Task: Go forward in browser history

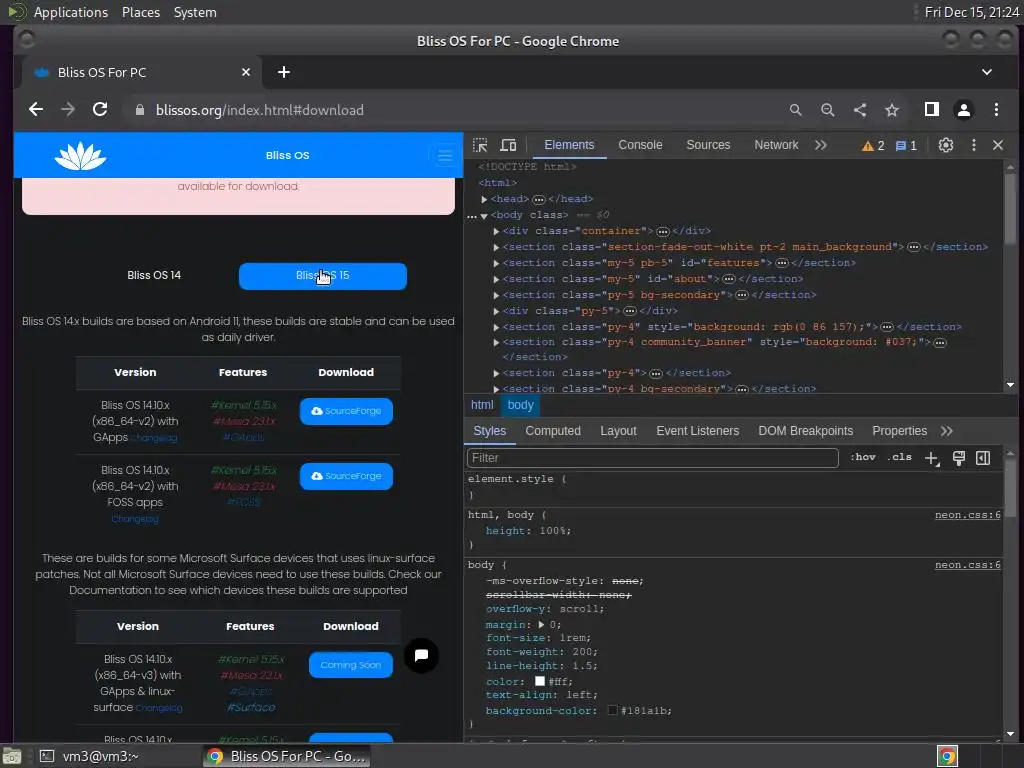Action: (68, 110)
